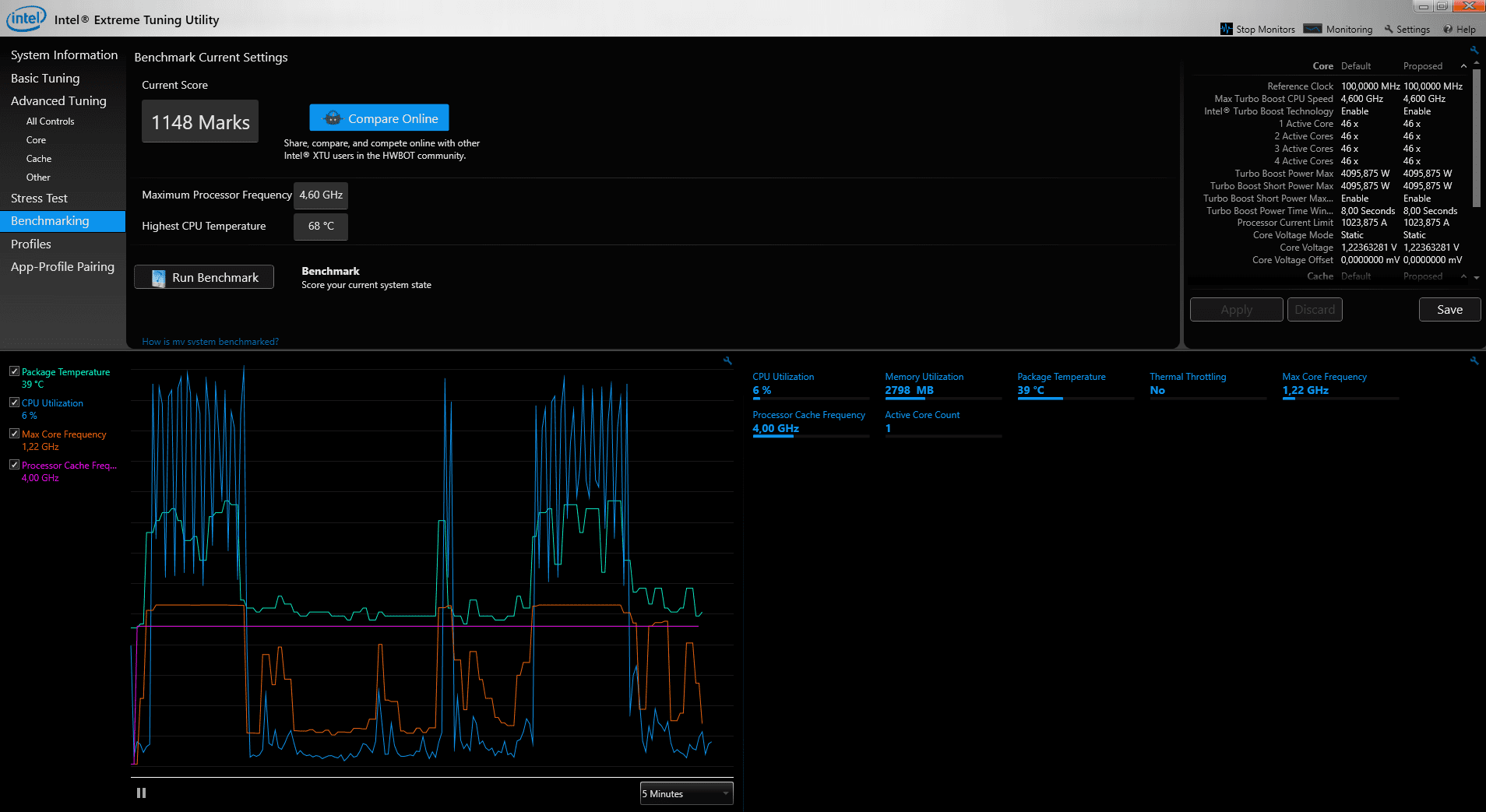Click the Processor Cache Frequency monitor tile
The image size is (1486, 812).
pyautogui.click(x=811, y=423)
